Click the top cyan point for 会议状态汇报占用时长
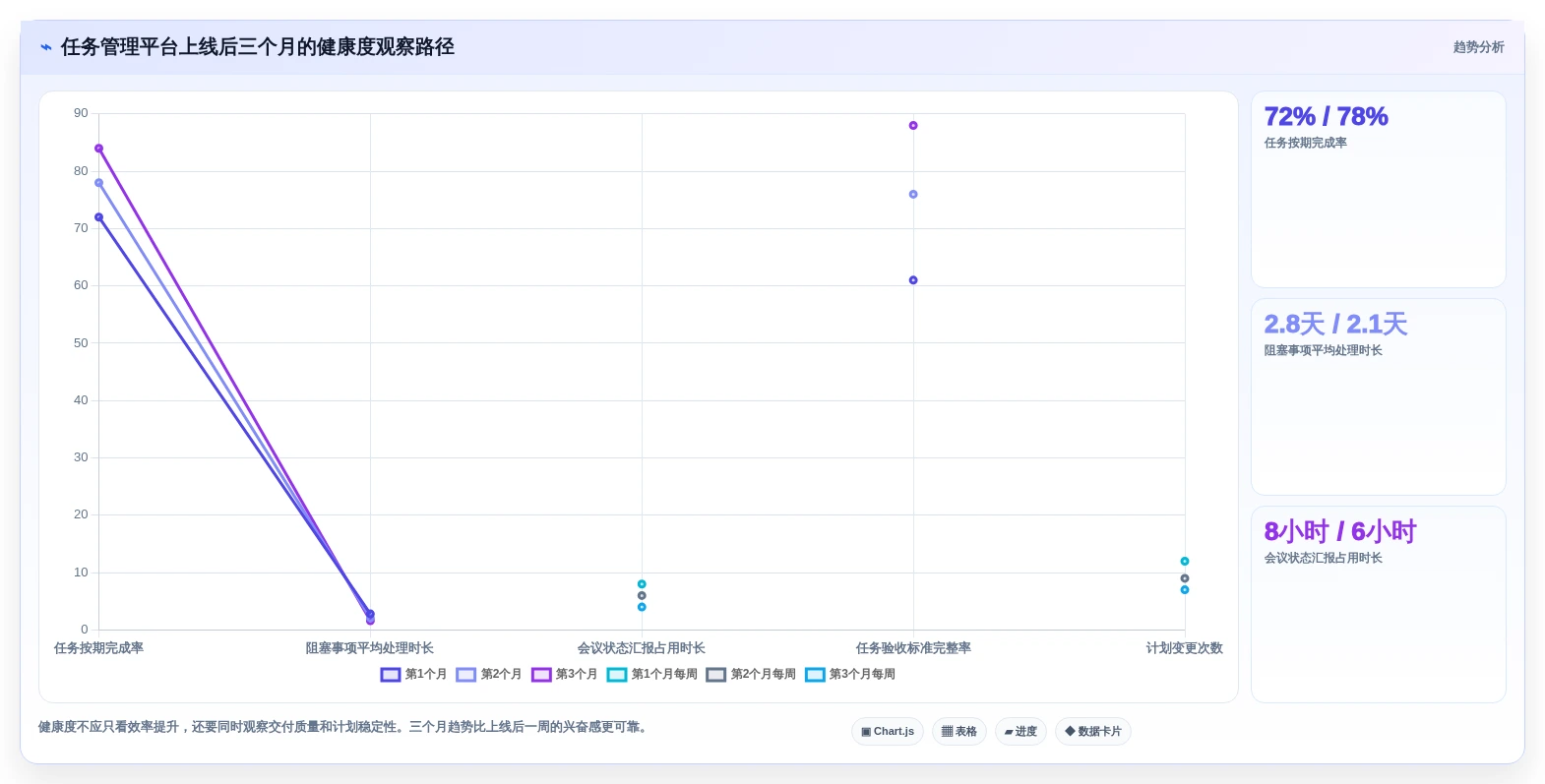1545x784 pixels. [x=642, y=584]
